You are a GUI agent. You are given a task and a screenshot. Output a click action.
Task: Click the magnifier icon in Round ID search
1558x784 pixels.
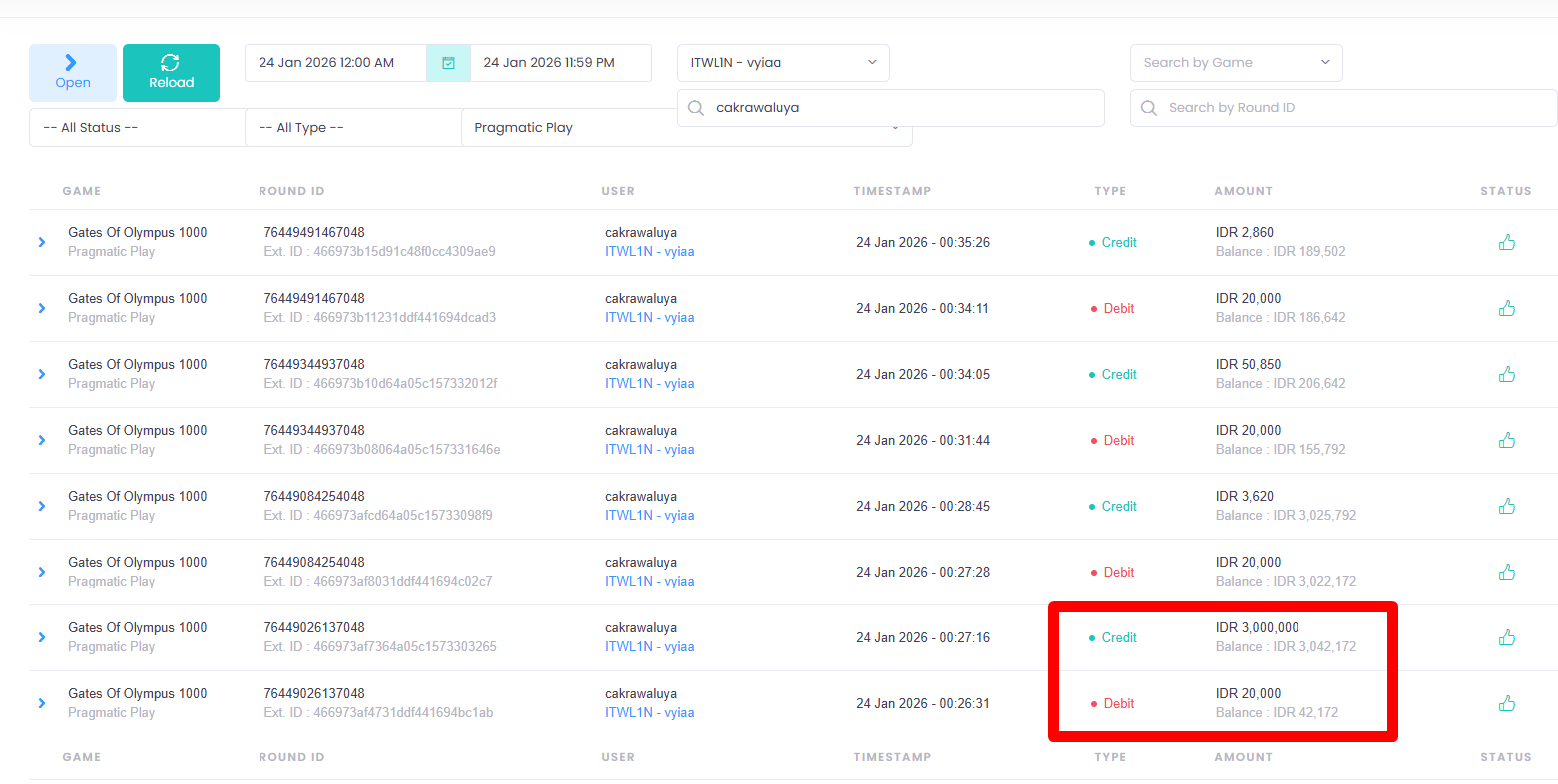pos(1149,108)
